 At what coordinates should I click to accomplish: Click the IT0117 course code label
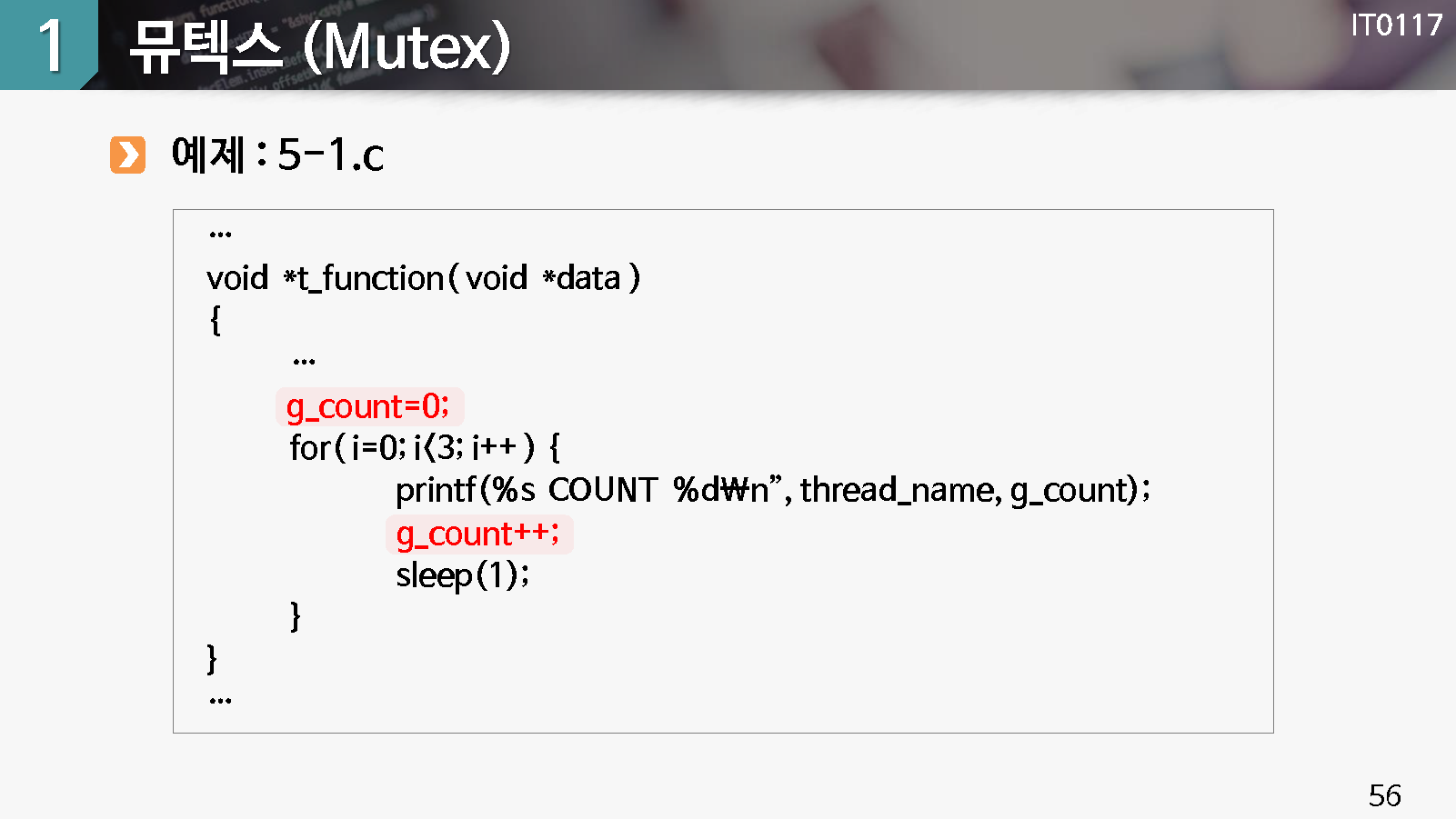point(1396,25)
